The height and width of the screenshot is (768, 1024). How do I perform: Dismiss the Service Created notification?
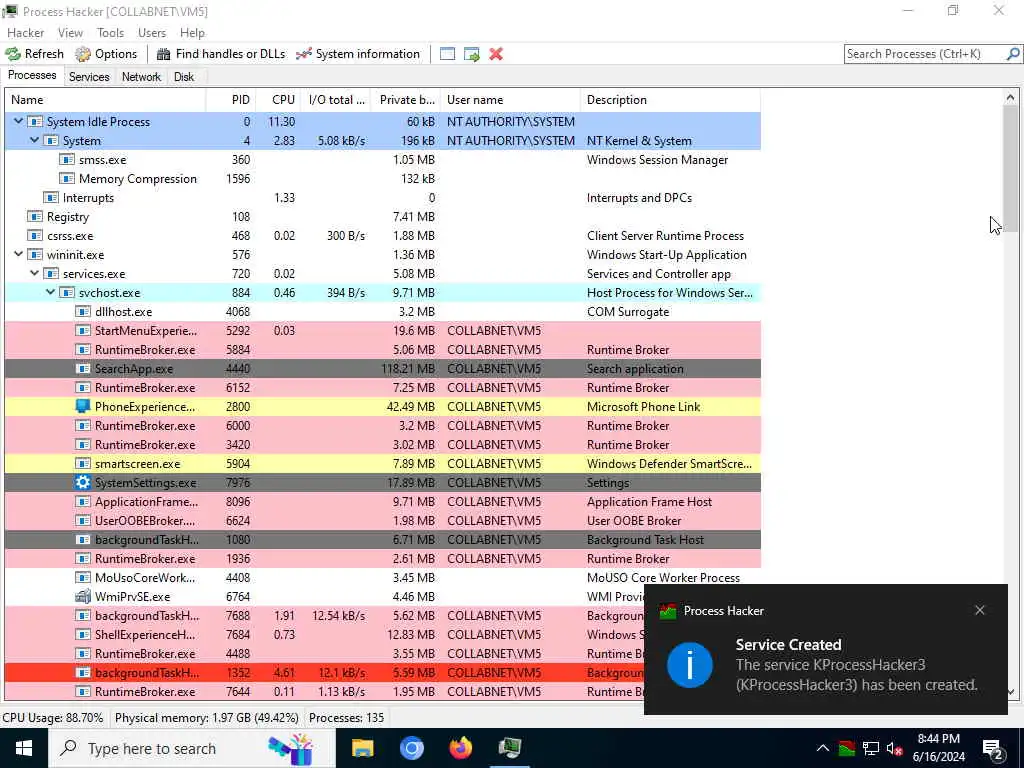(x=980, y=611)
